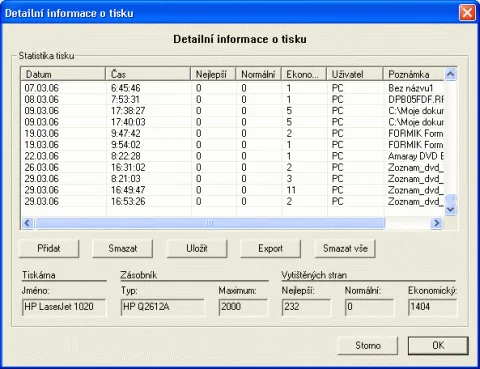Click the Ekonomický pages field showing 1404

pyautogui.click(x=433, y=307)
